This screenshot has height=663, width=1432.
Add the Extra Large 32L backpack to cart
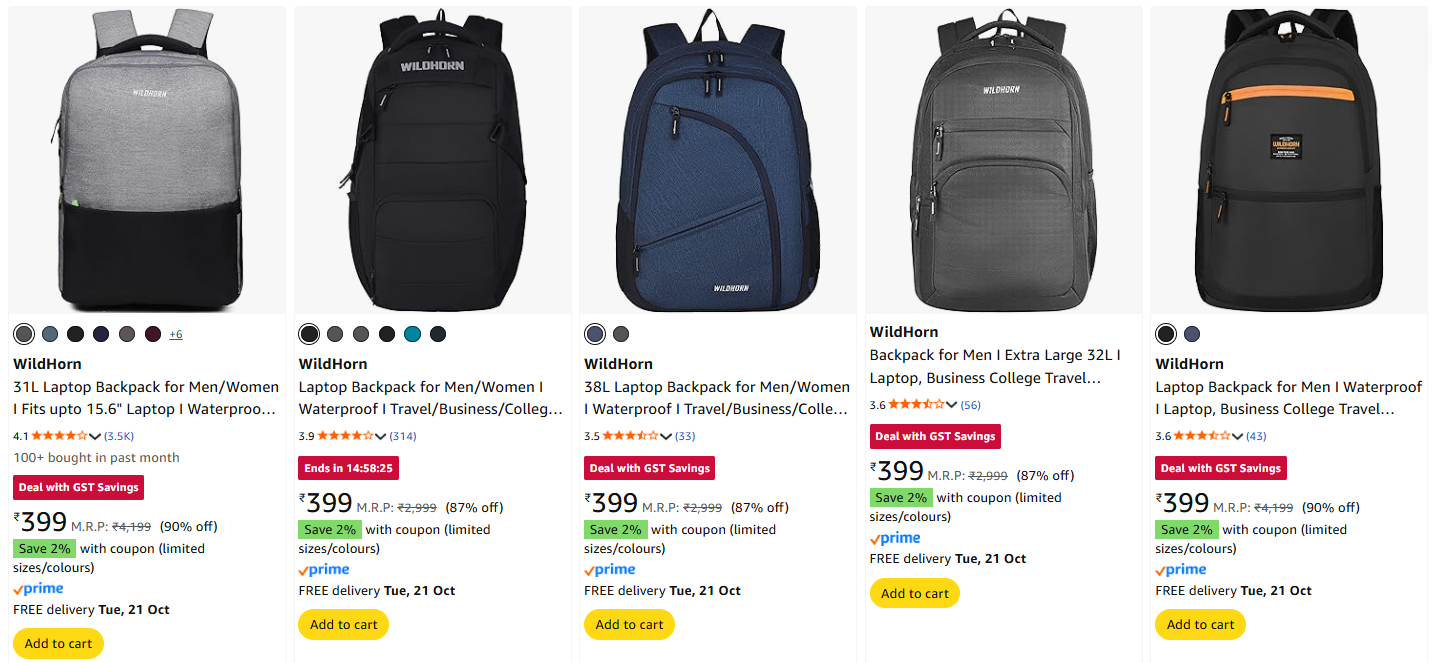(914, 593)
